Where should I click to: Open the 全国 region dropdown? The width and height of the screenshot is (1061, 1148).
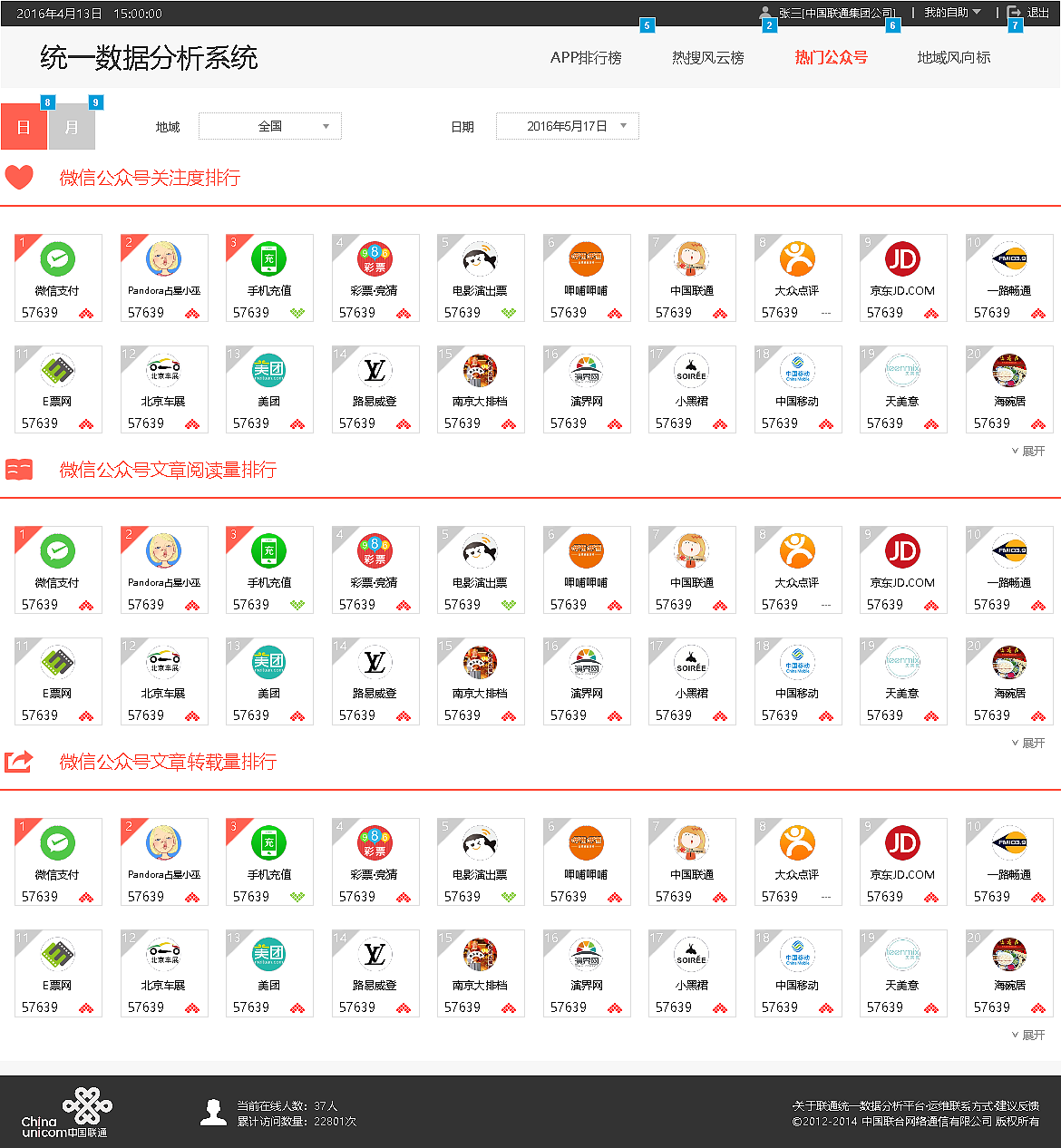click(269, 126)
